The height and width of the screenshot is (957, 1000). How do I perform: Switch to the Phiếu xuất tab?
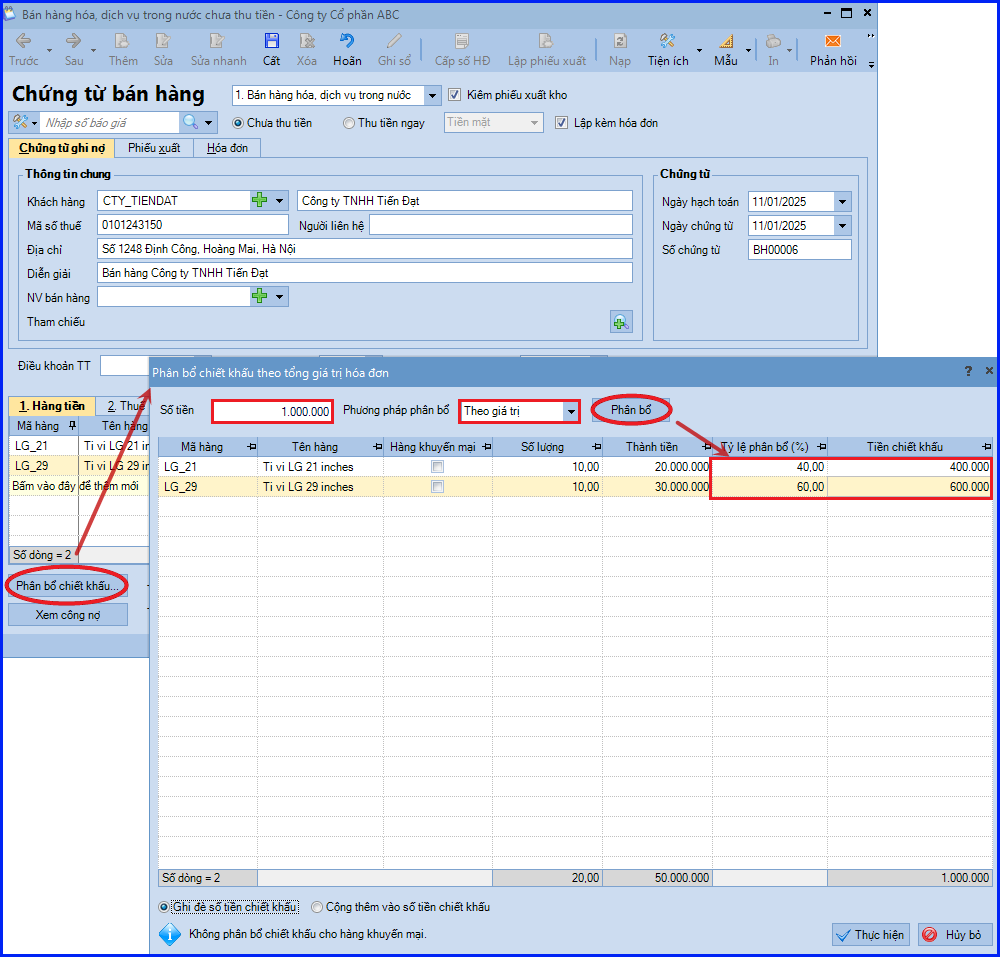tap(154, 148)
